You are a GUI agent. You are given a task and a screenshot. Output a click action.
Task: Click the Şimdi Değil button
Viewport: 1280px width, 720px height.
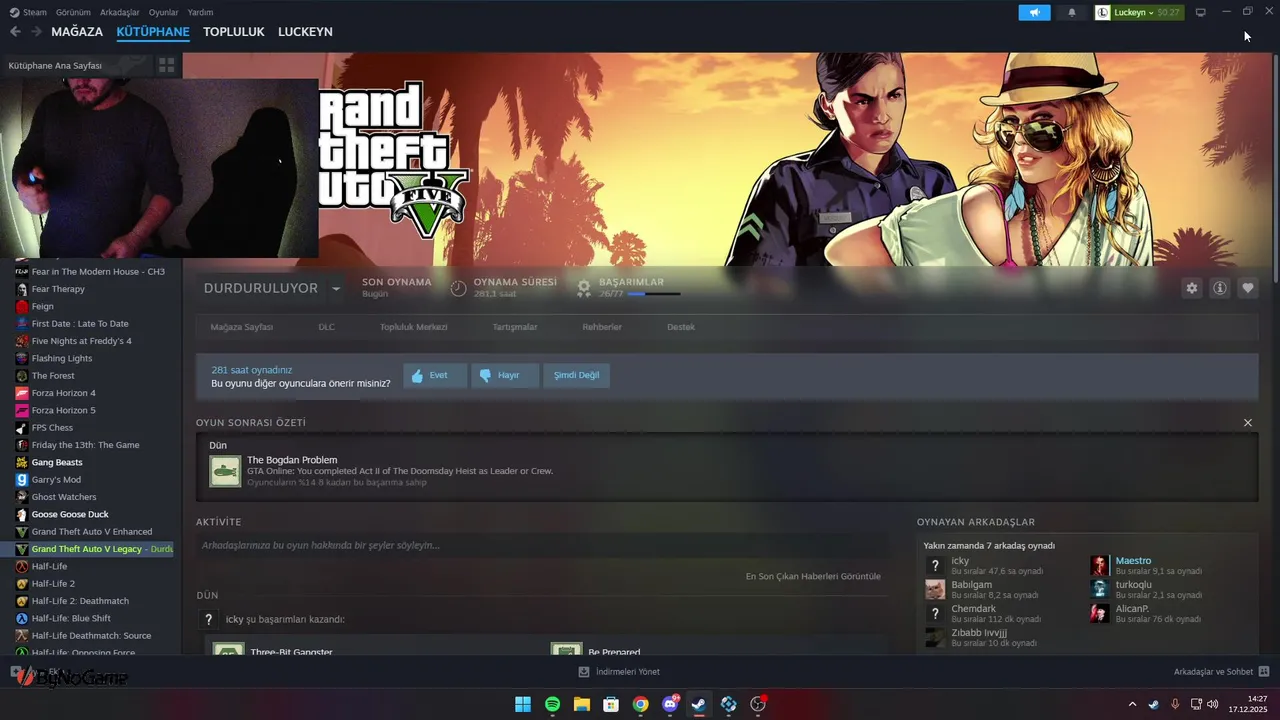(576, 375)
